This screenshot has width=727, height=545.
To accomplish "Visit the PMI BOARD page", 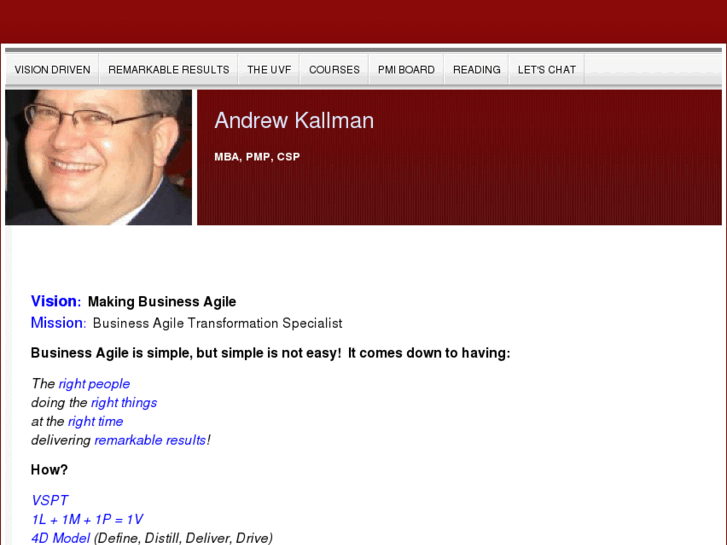I will [x=406, y=70].
